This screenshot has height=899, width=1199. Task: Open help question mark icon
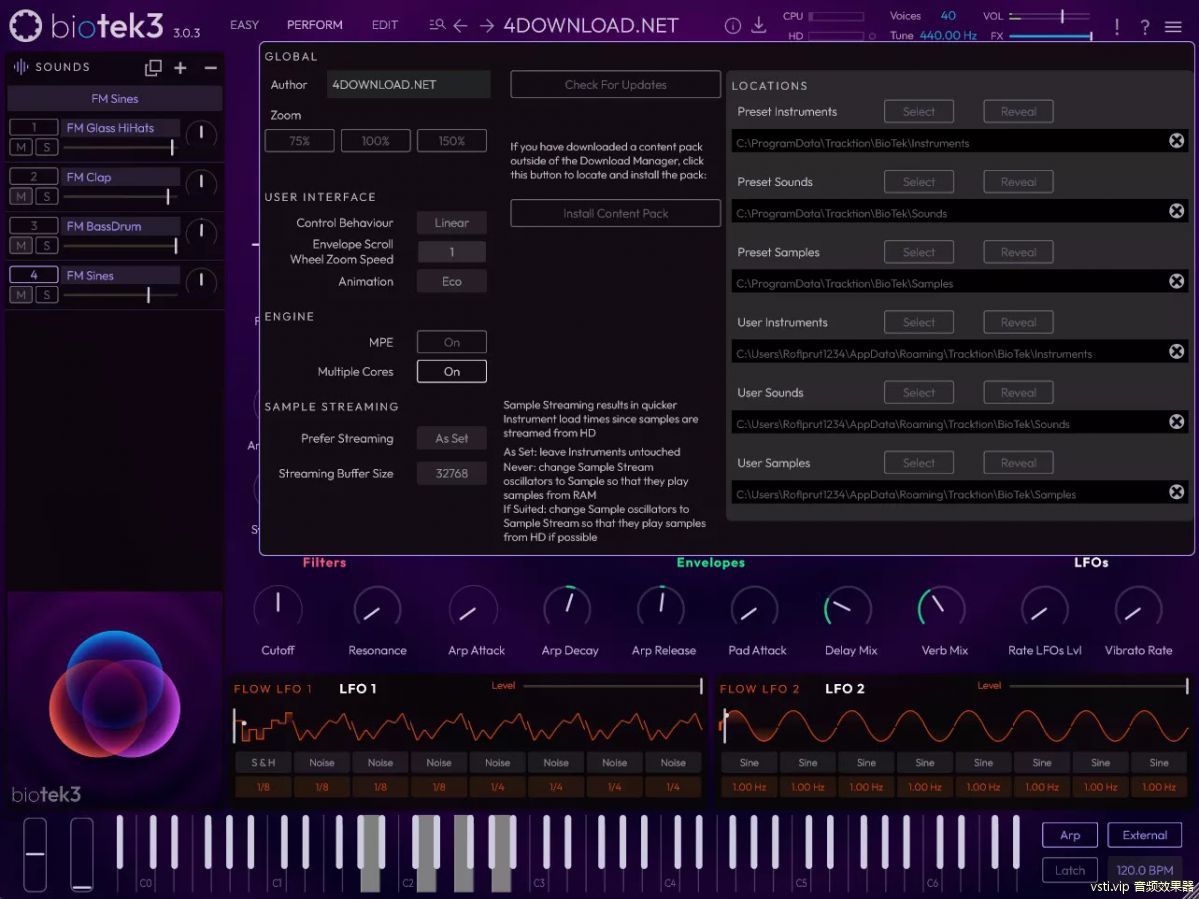tap(1145, 28)
